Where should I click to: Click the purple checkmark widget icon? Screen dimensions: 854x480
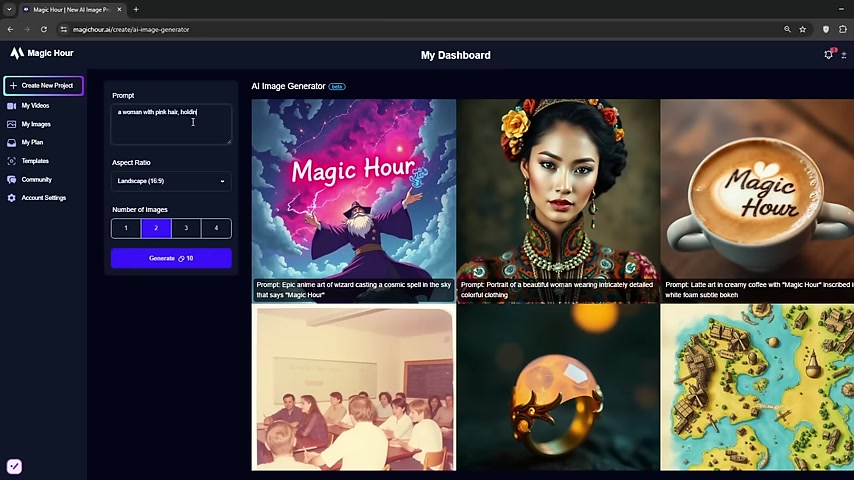point(14,466)
